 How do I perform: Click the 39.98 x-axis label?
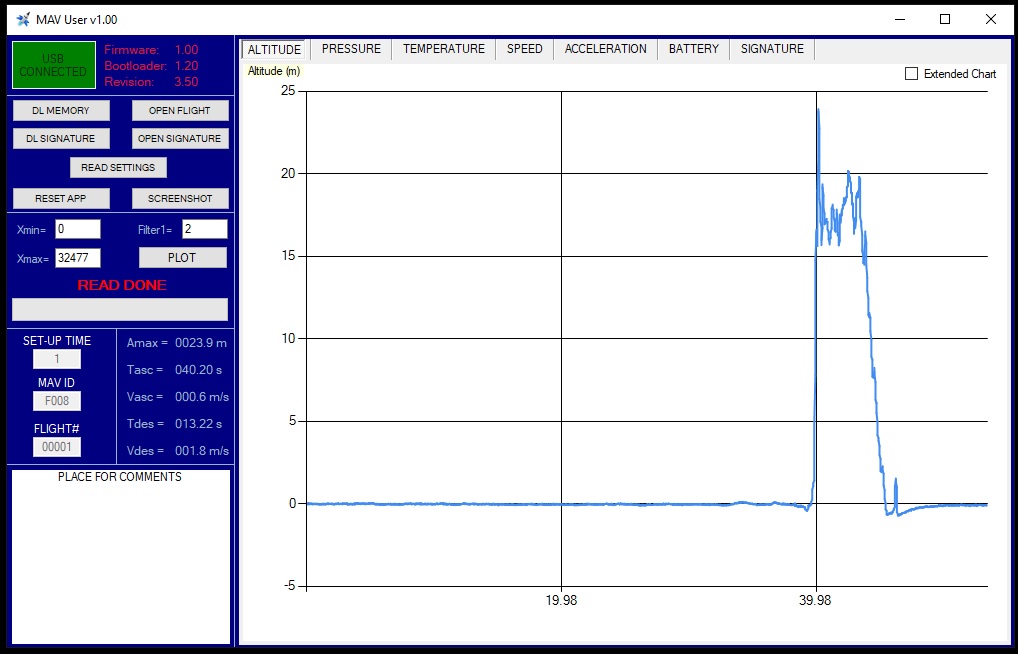click(x=815, y=600)
